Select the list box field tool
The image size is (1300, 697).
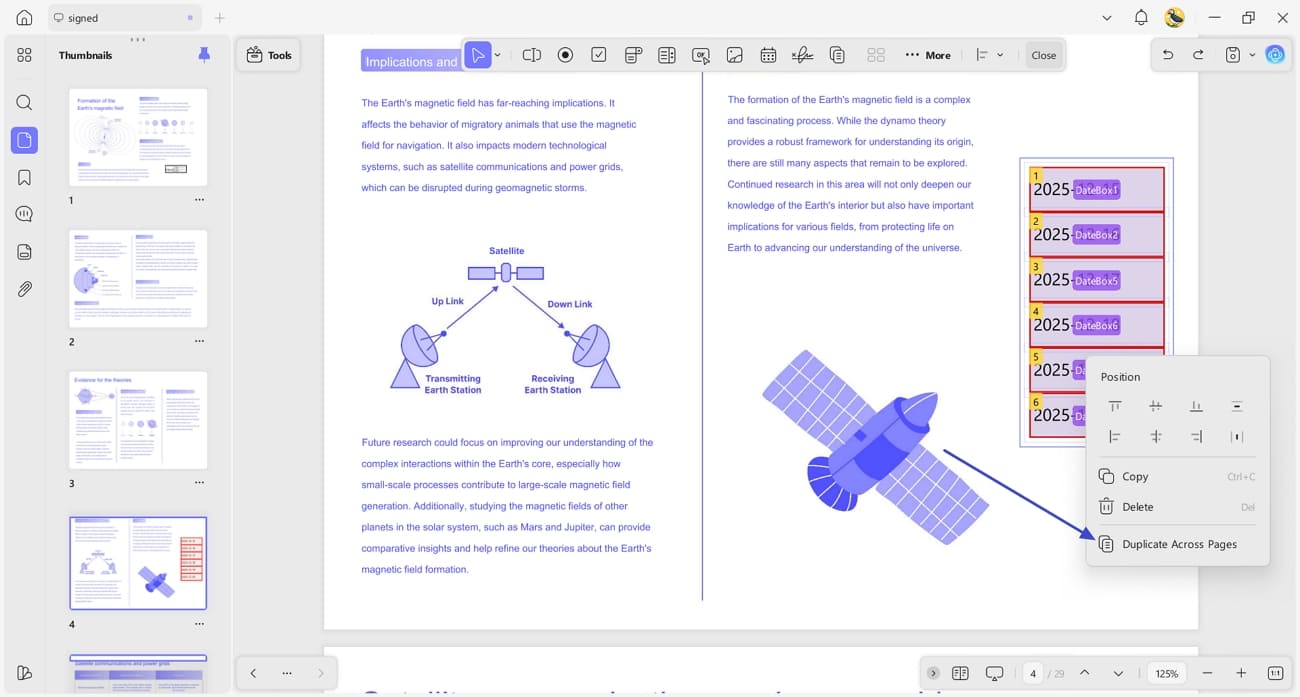[667, 55]
